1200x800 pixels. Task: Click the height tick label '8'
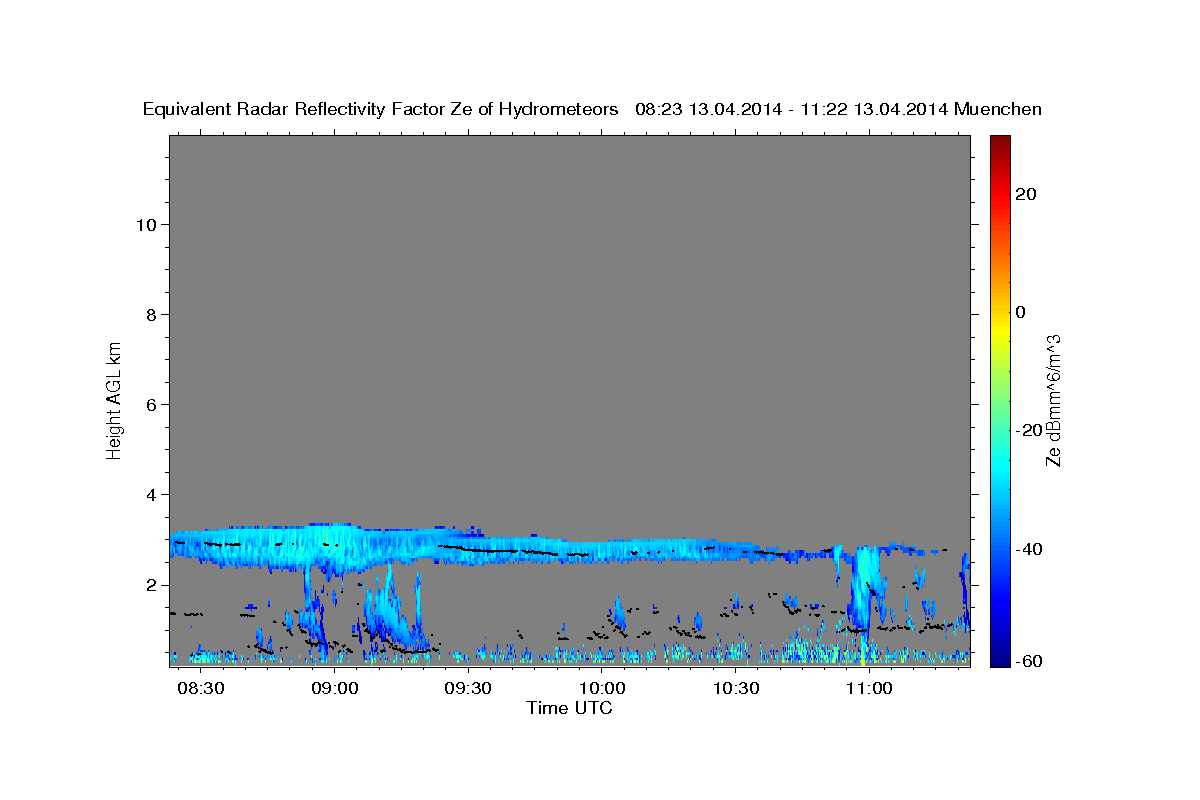(x=152, y=314)
